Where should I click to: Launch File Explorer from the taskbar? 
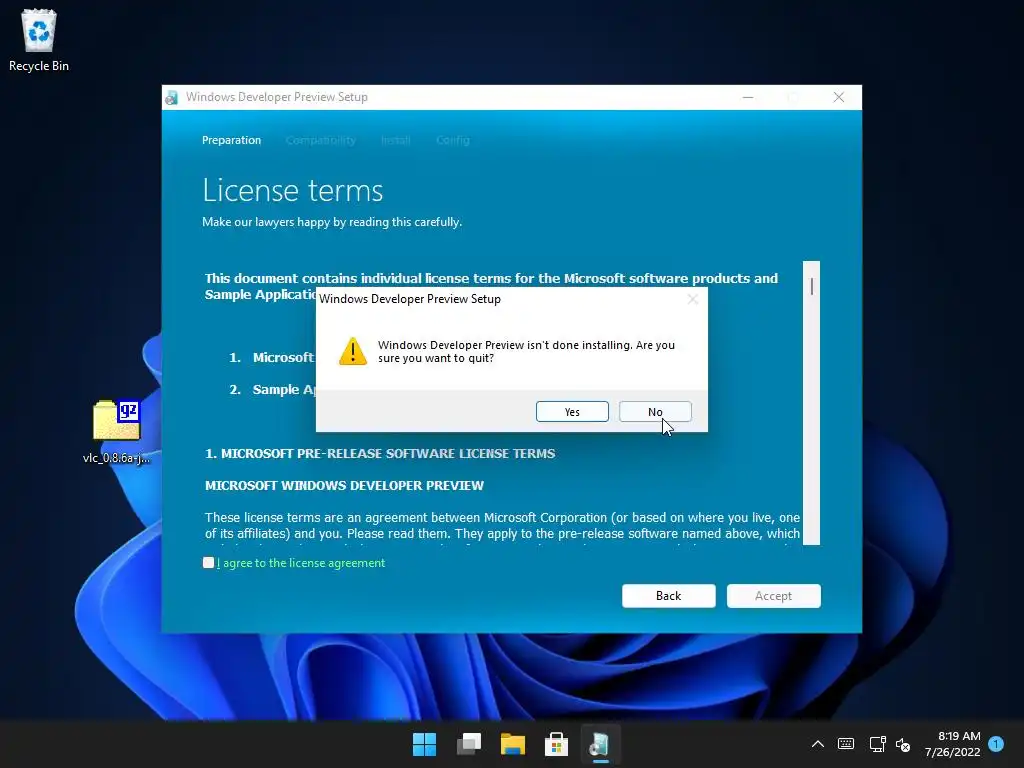[x=513, y=744]
